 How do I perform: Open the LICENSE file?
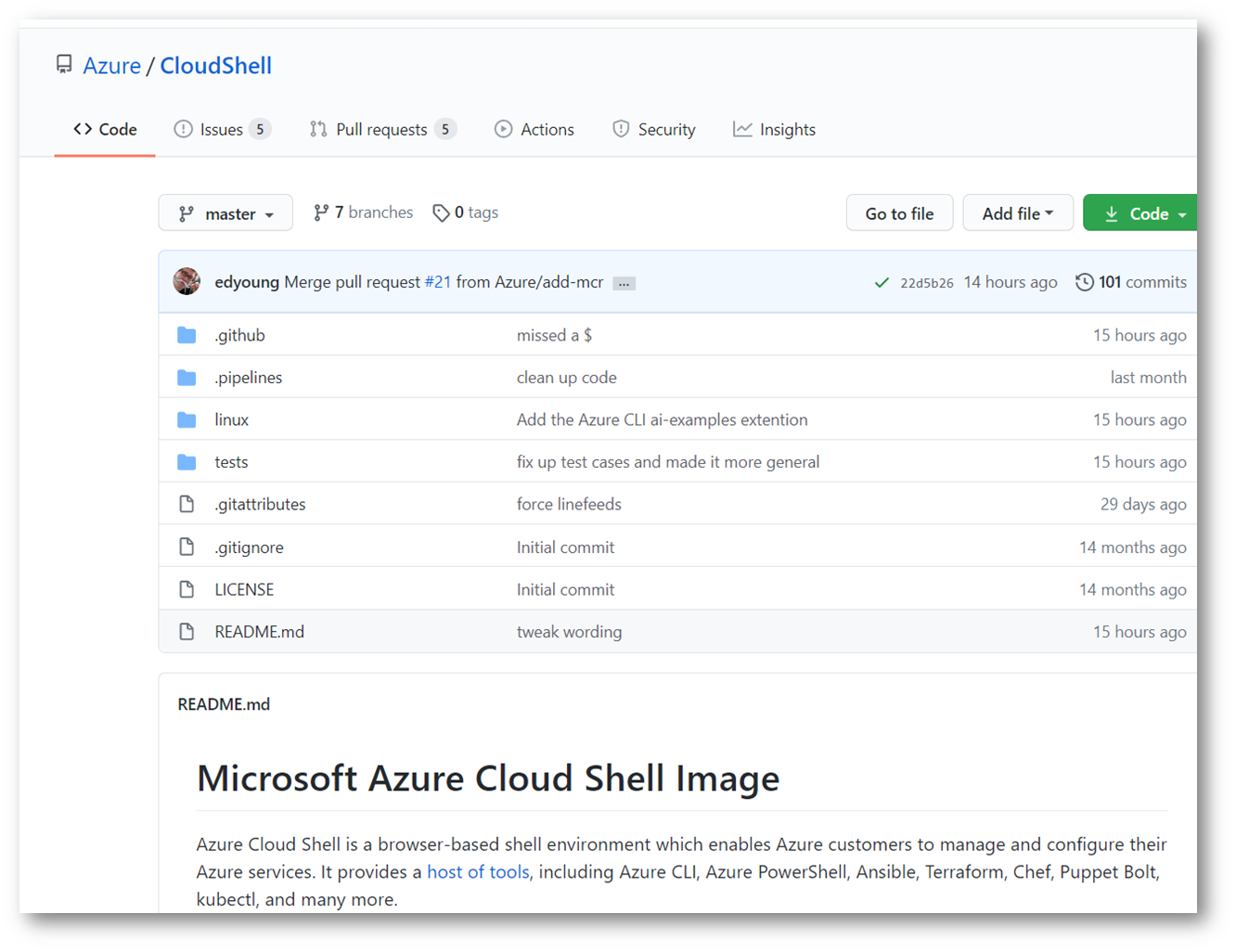(244, 589)
